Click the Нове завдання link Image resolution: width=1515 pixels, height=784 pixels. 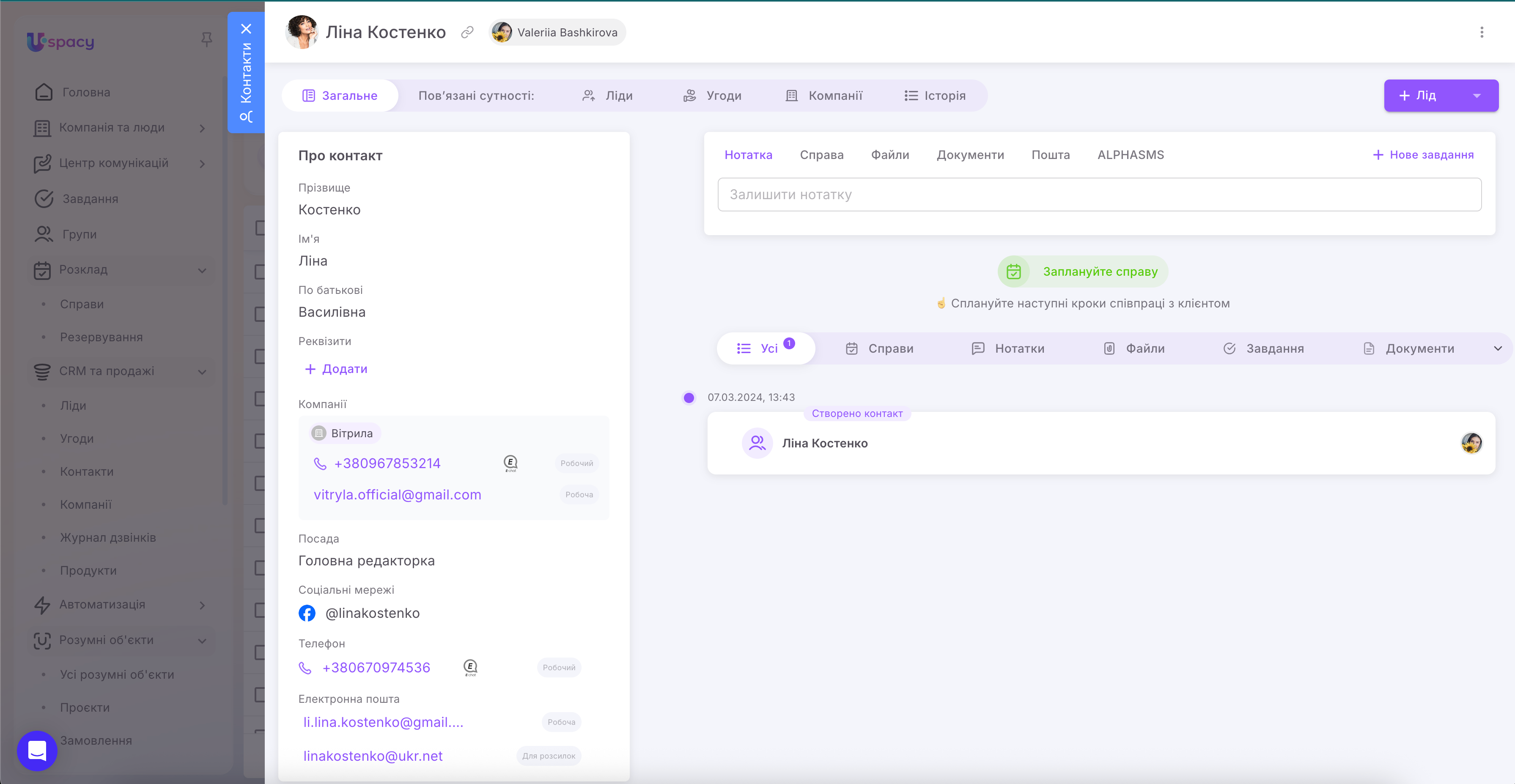point(1423,155)
